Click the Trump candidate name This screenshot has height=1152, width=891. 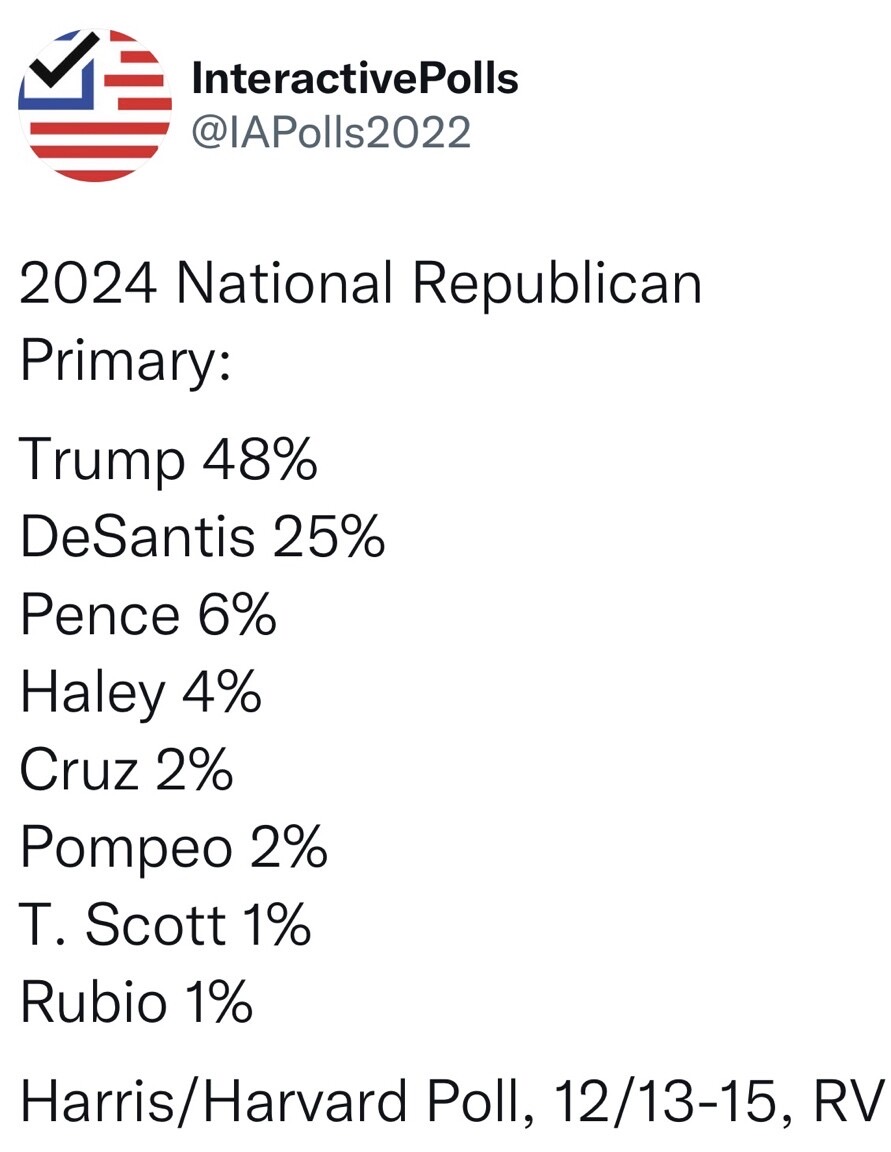click(x=102, y=461)
